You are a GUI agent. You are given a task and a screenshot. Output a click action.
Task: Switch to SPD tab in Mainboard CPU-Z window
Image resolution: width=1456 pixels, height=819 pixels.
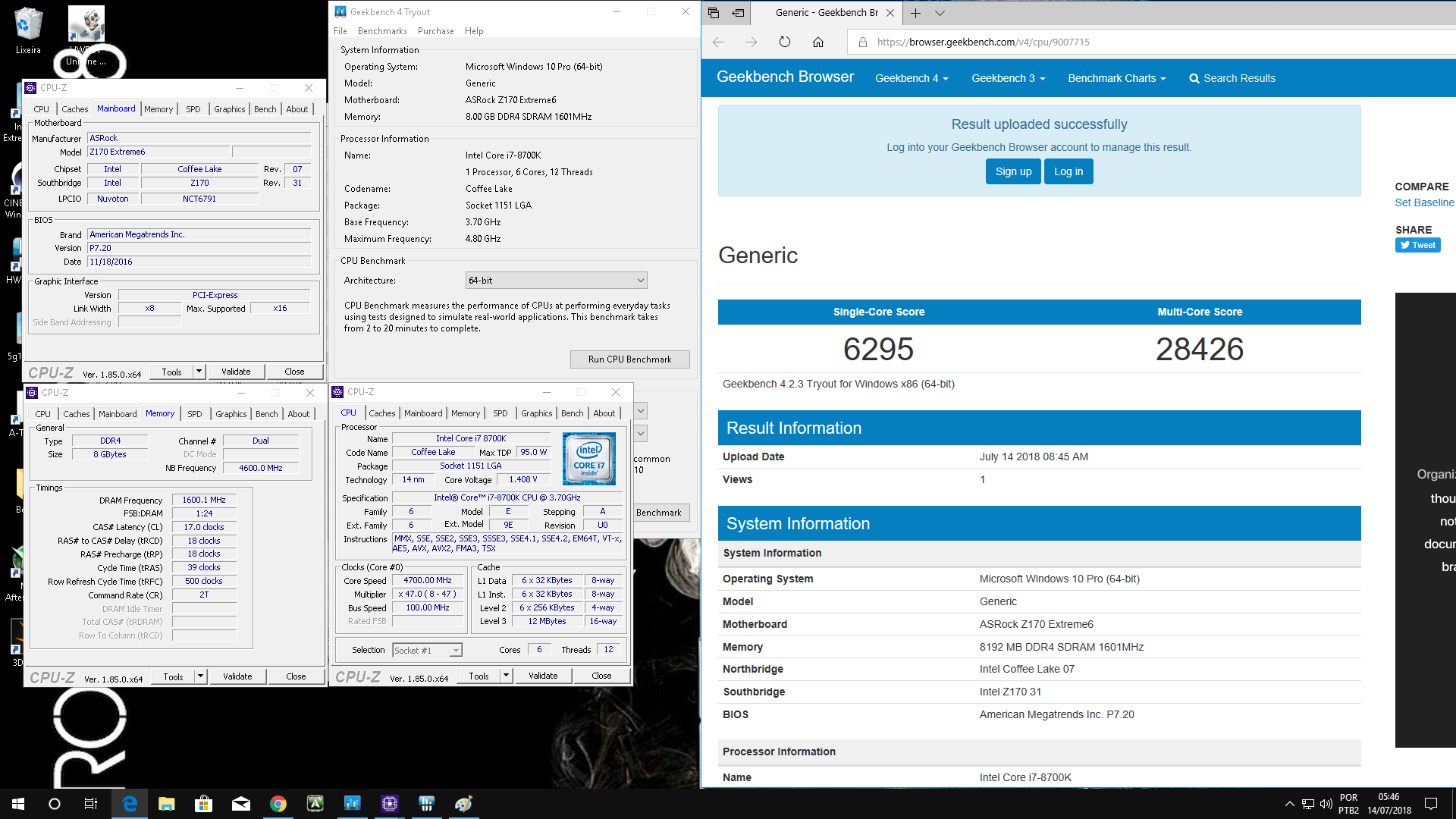point(193,109)
